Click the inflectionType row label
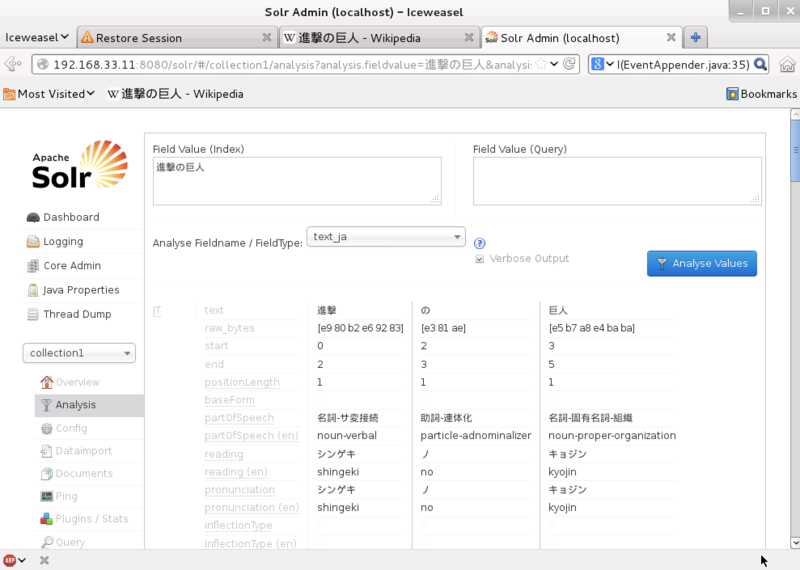This screenshot has height=570, width=800. (x=238, y=525)
